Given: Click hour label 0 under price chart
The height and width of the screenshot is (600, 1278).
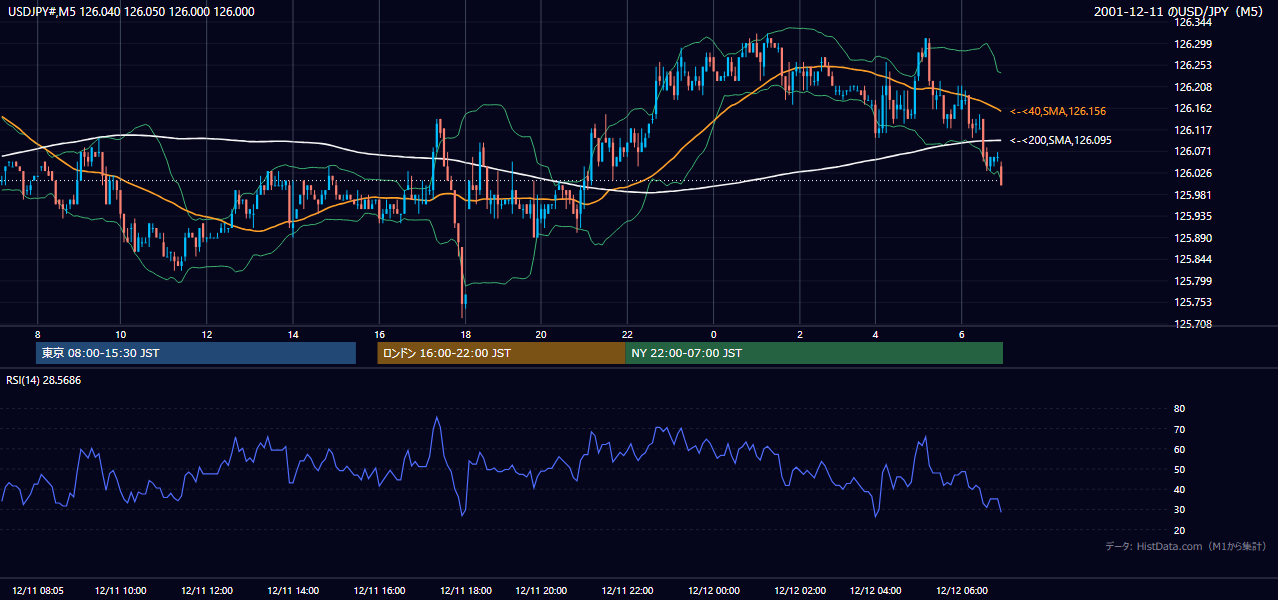Looking at the screenshot, I should 714,333.
